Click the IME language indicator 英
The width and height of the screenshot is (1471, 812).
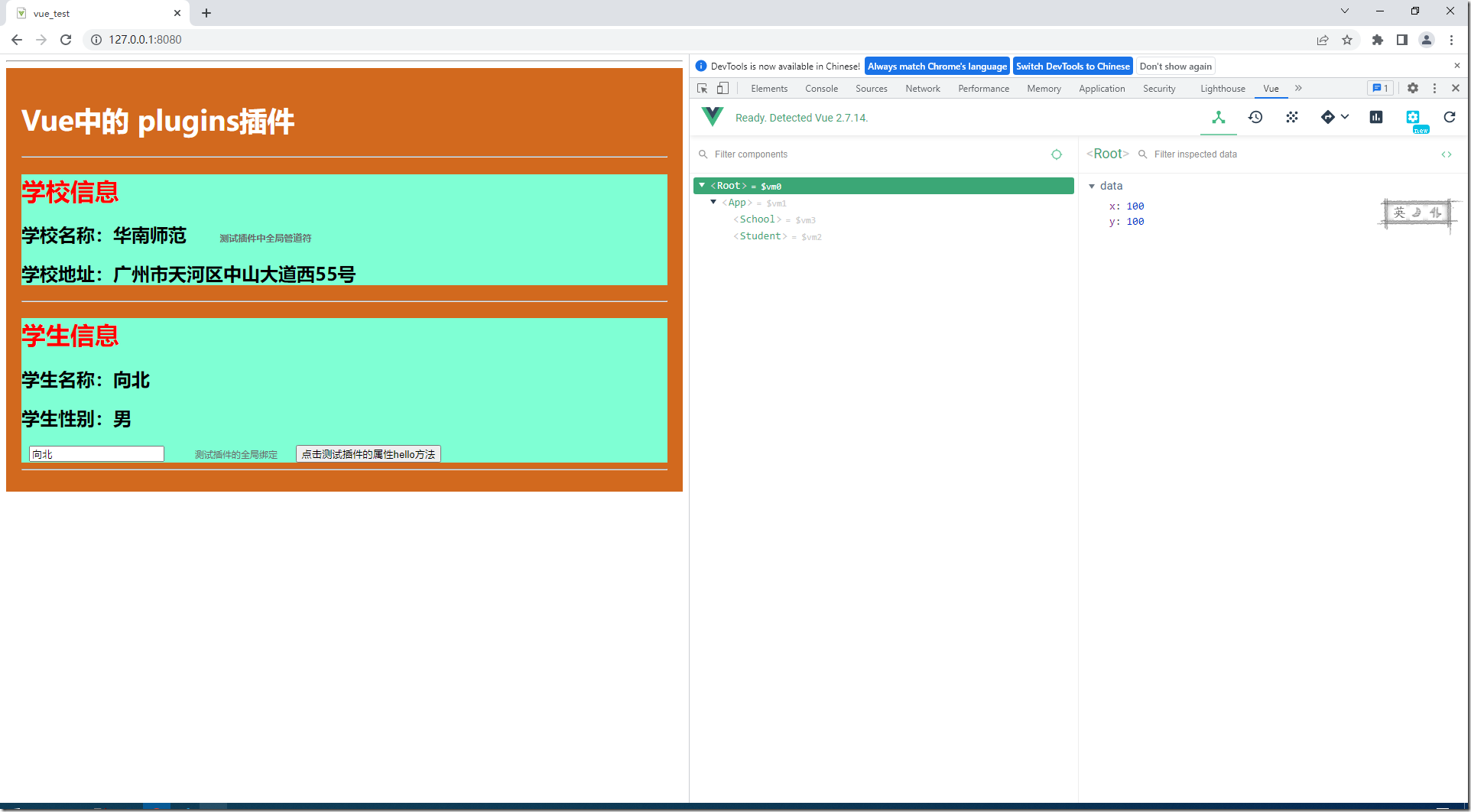(1399, 213)
